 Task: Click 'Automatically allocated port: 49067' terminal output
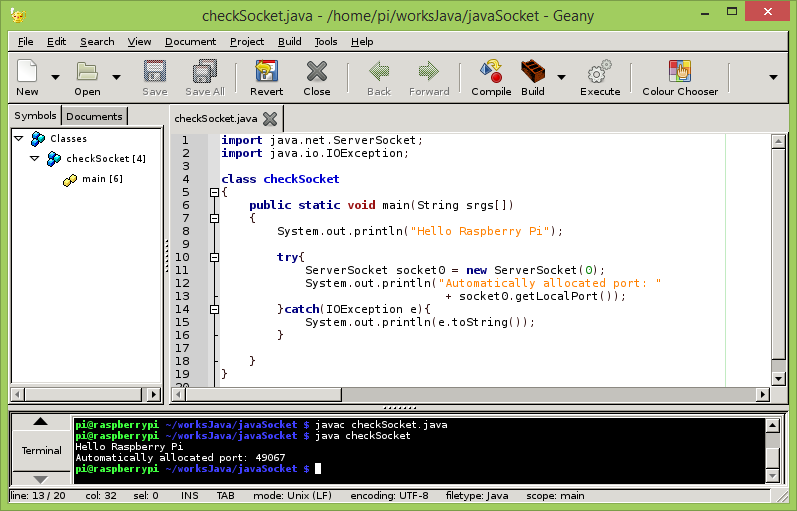(x=180, y=458)
